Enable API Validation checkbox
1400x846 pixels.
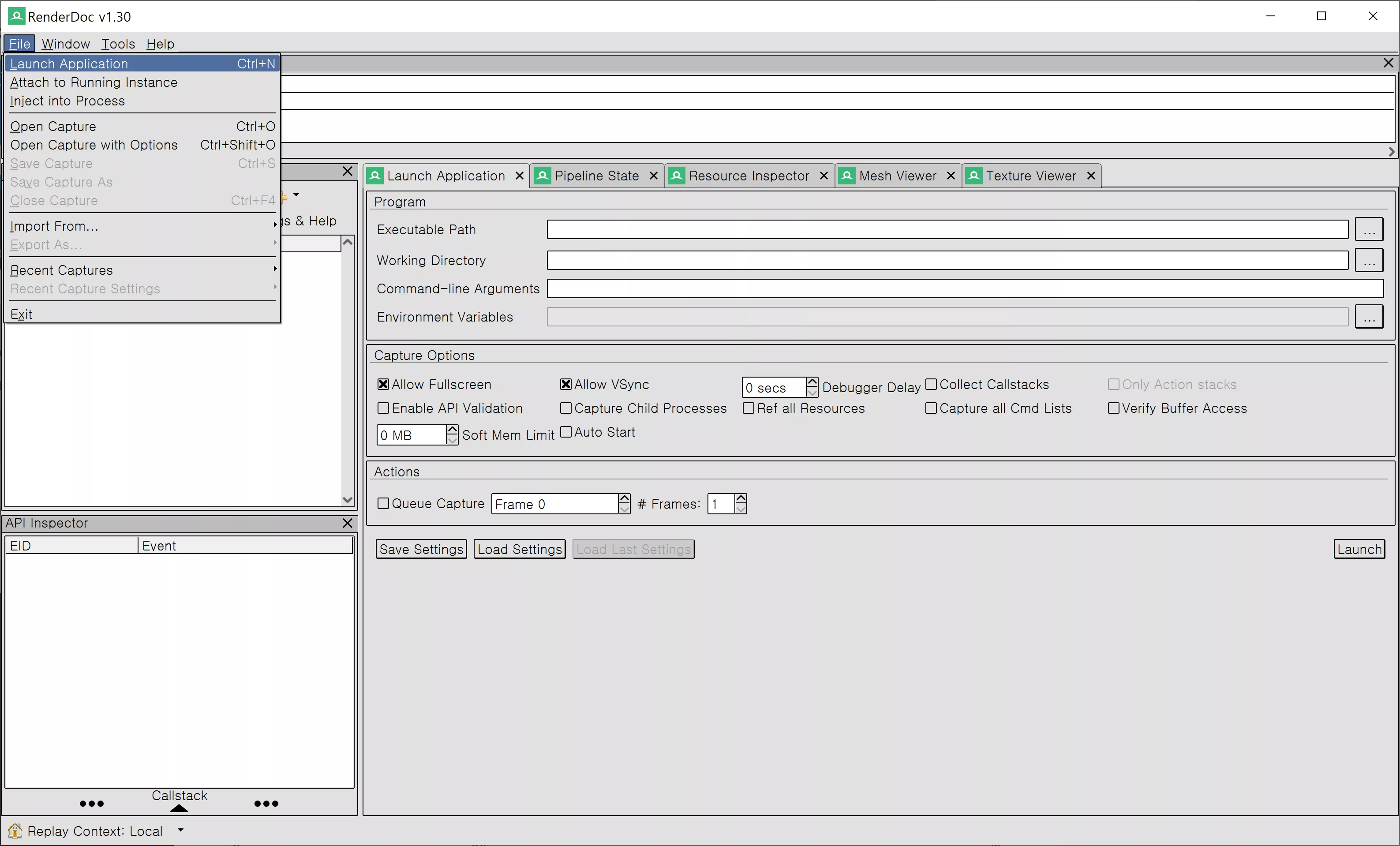[383, 408]
